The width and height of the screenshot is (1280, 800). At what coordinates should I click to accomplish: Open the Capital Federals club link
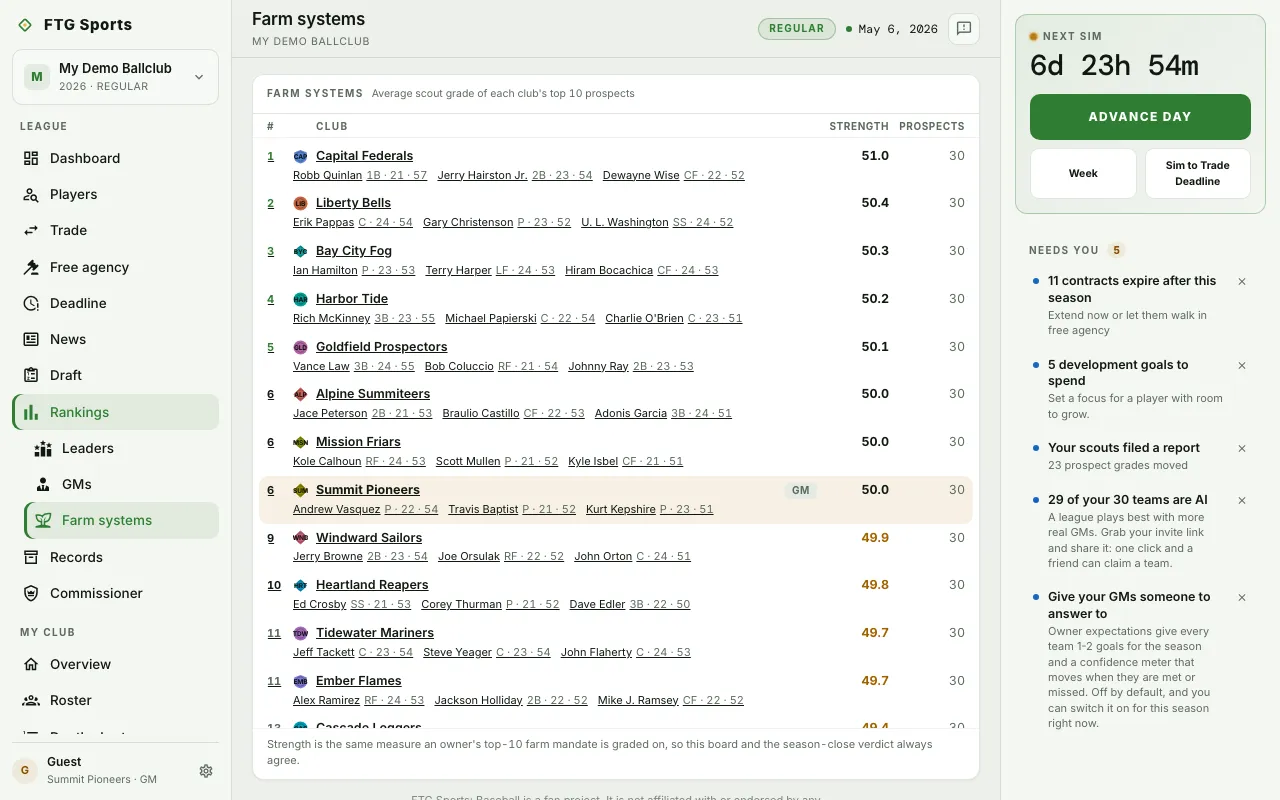pos(364,156)
